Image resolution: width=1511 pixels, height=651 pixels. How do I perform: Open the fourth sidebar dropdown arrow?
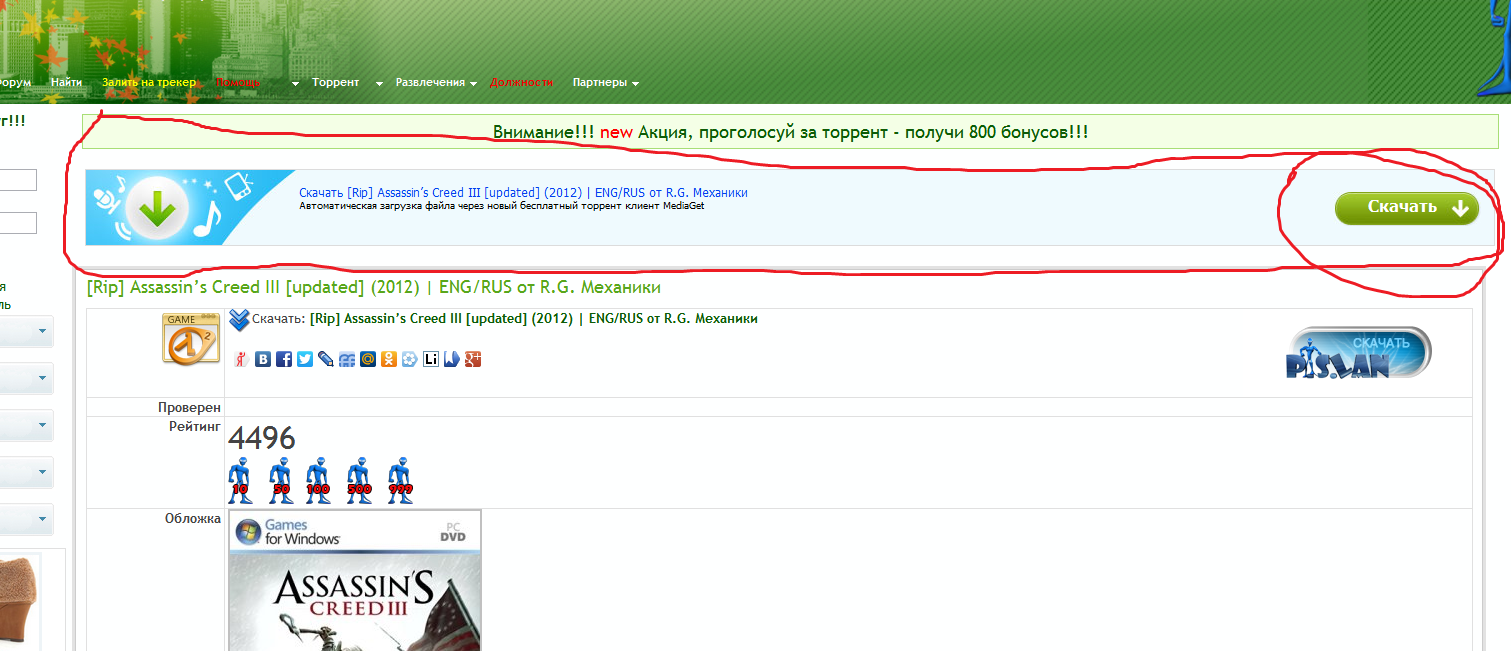[x=42, y=472]
